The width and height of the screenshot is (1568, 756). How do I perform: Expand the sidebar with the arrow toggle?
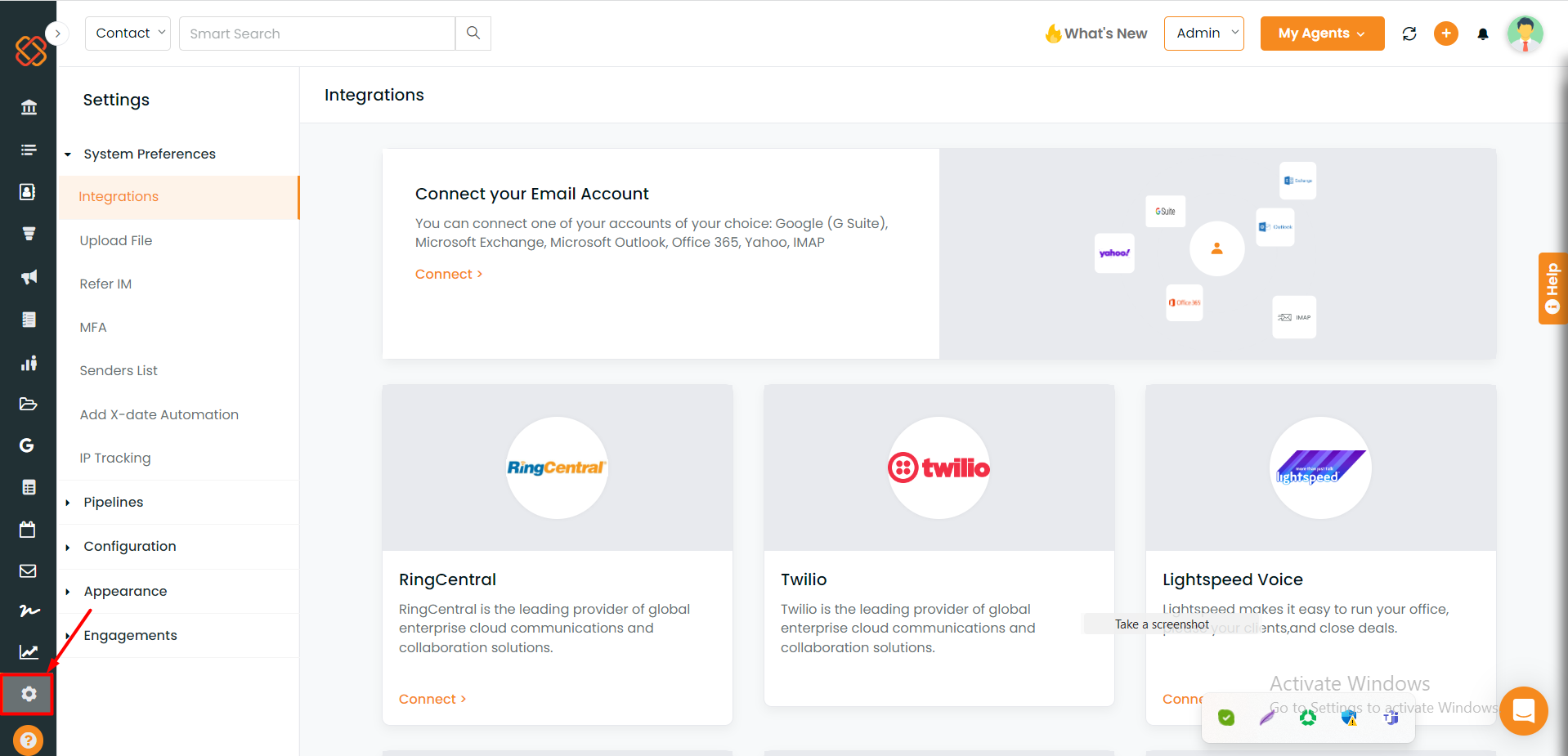(x=57, y=34)
